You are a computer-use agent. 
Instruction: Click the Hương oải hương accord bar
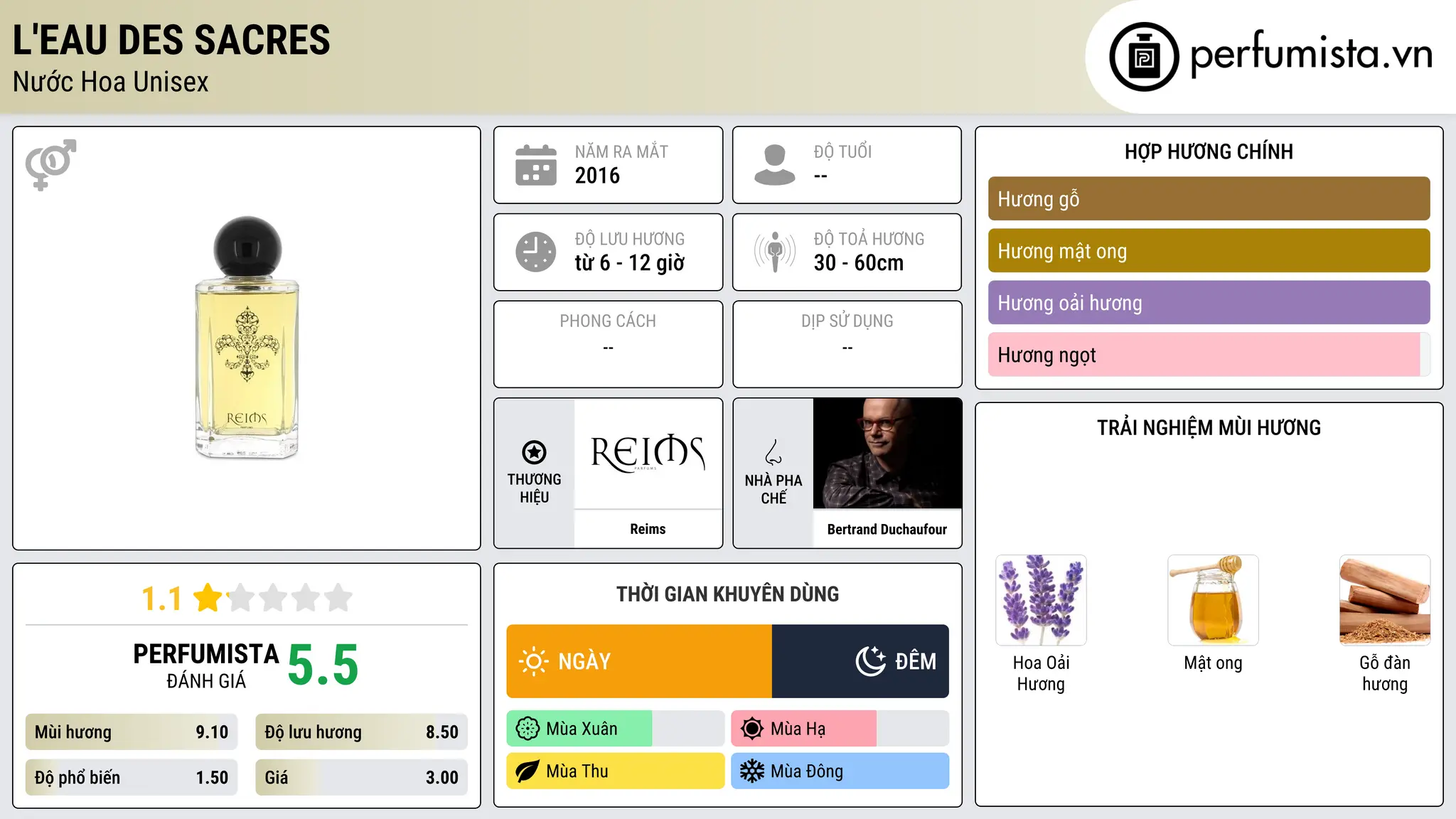[1209, 303]
